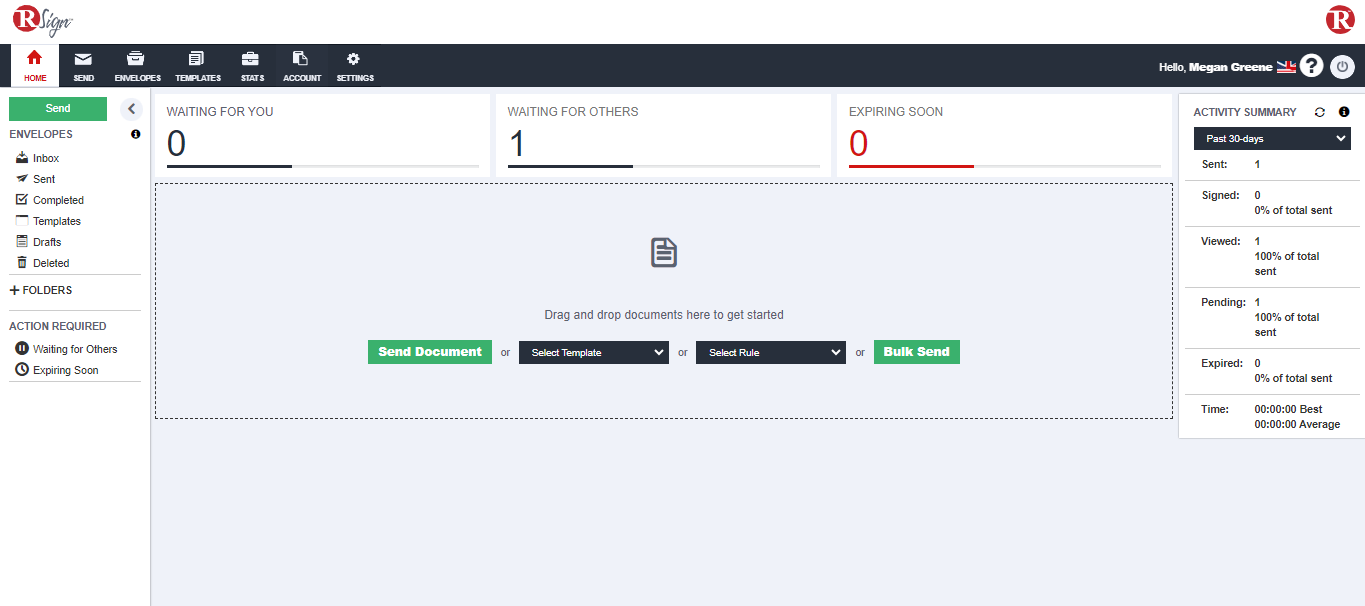Click the Bulk Send button
Image resolution: width=1365 pixels, height=606 pixels.
(x=916, y=352)
